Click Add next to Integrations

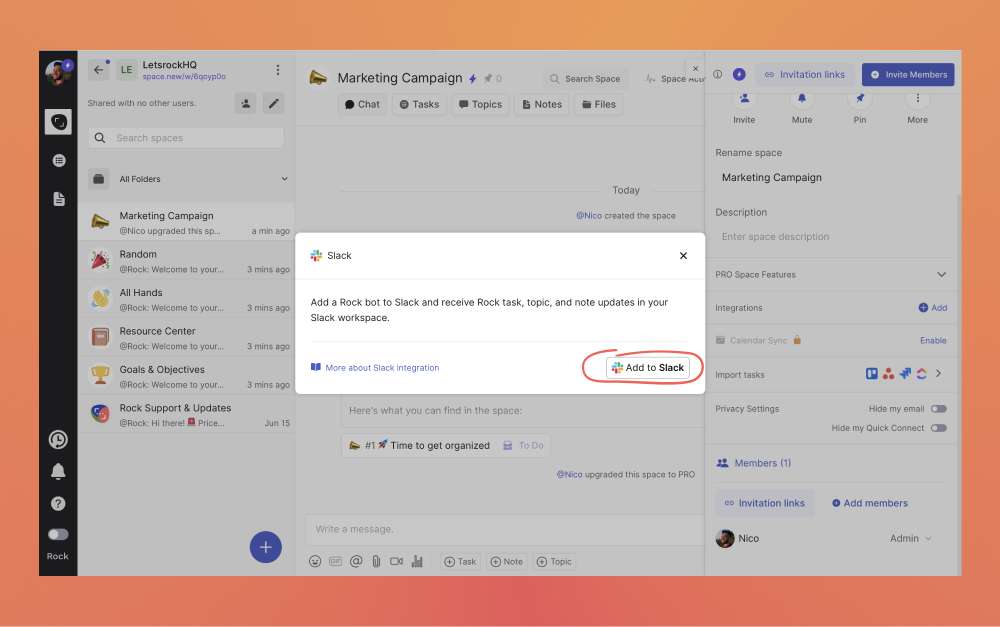[x=932, y=307]
